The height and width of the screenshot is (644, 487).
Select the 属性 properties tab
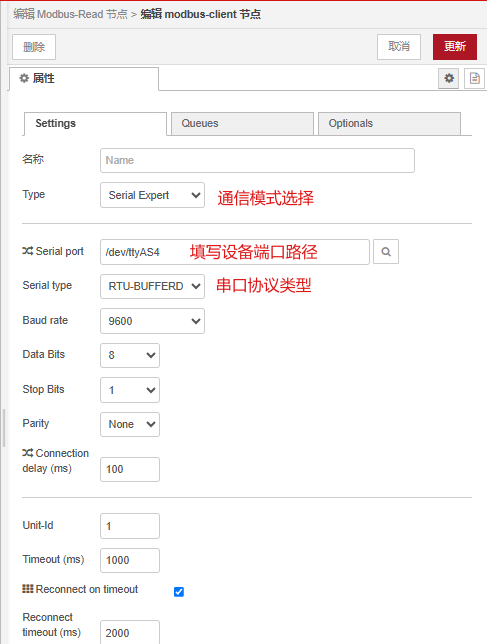84,79
